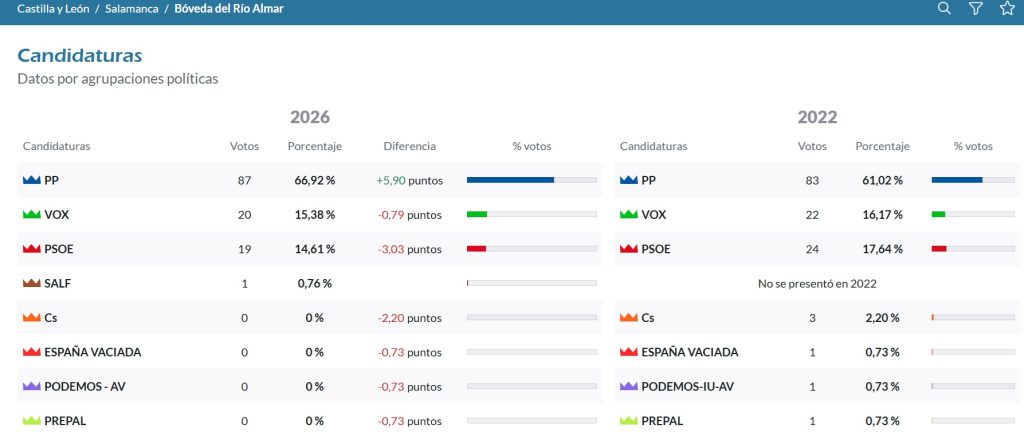The image size is (1024, 436).
Task: Click the red PSOE crown icon in 2022
Action: (x=628, y=249)
